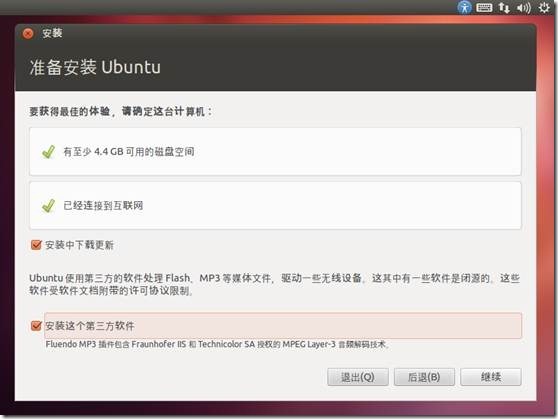The width and height of the screenshot is (558, 419).
Task: Click the 安装中下载更新 label text
Action: pyautogui.click(x=79, y=245)
